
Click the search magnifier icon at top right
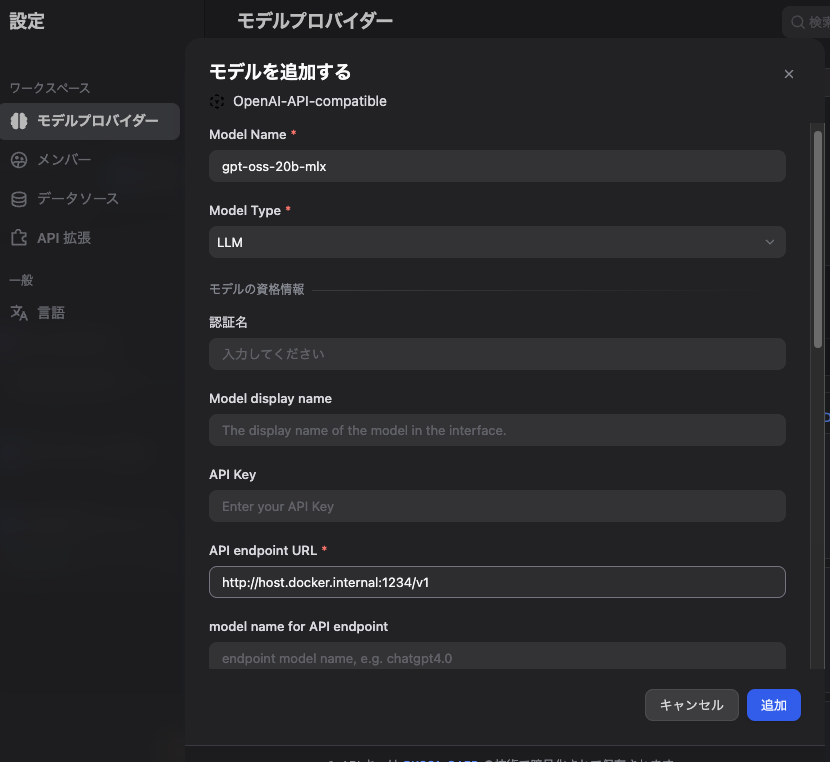tap(797, 22)
